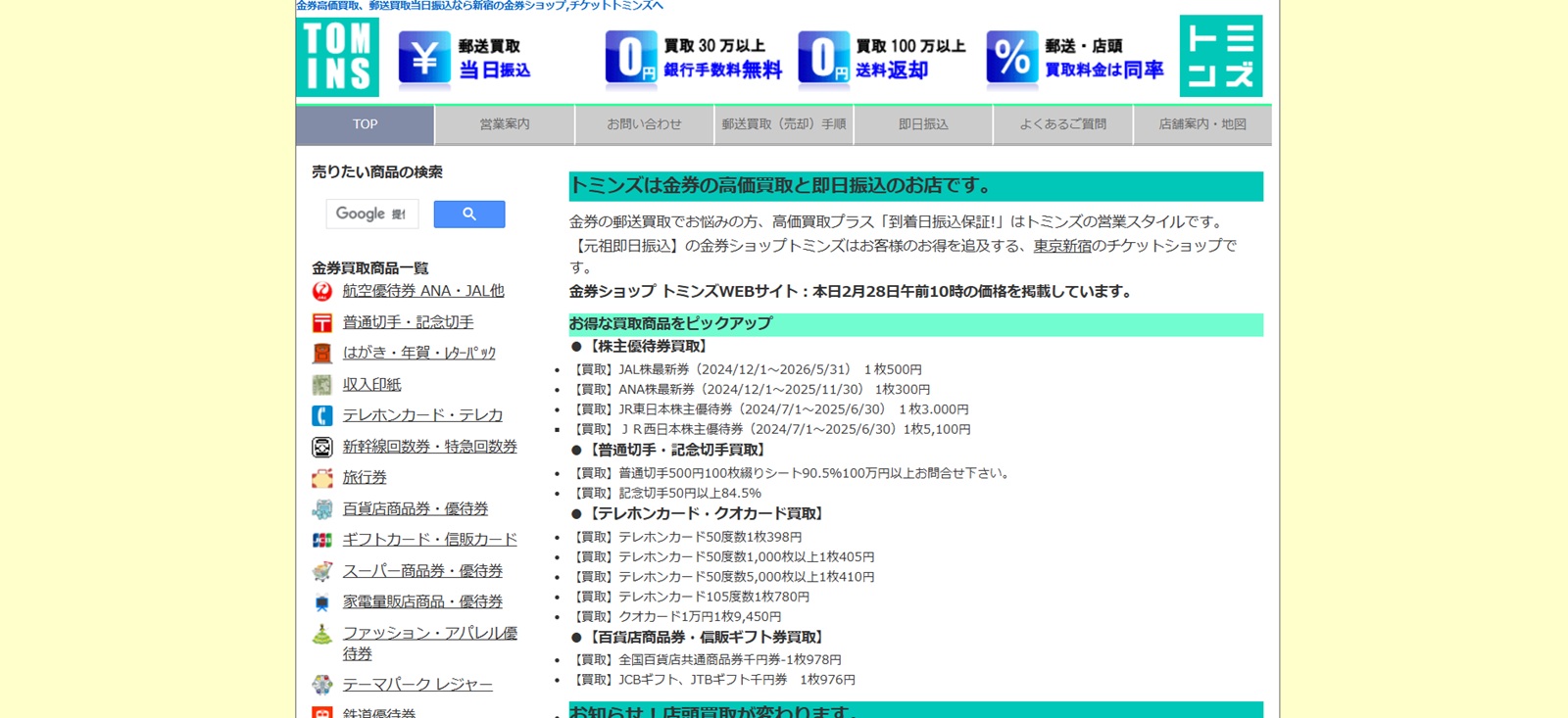Open the 店舗案内・地図 navigation tab
Screen dimensions: 1568x718
[x=1202, y=124]
